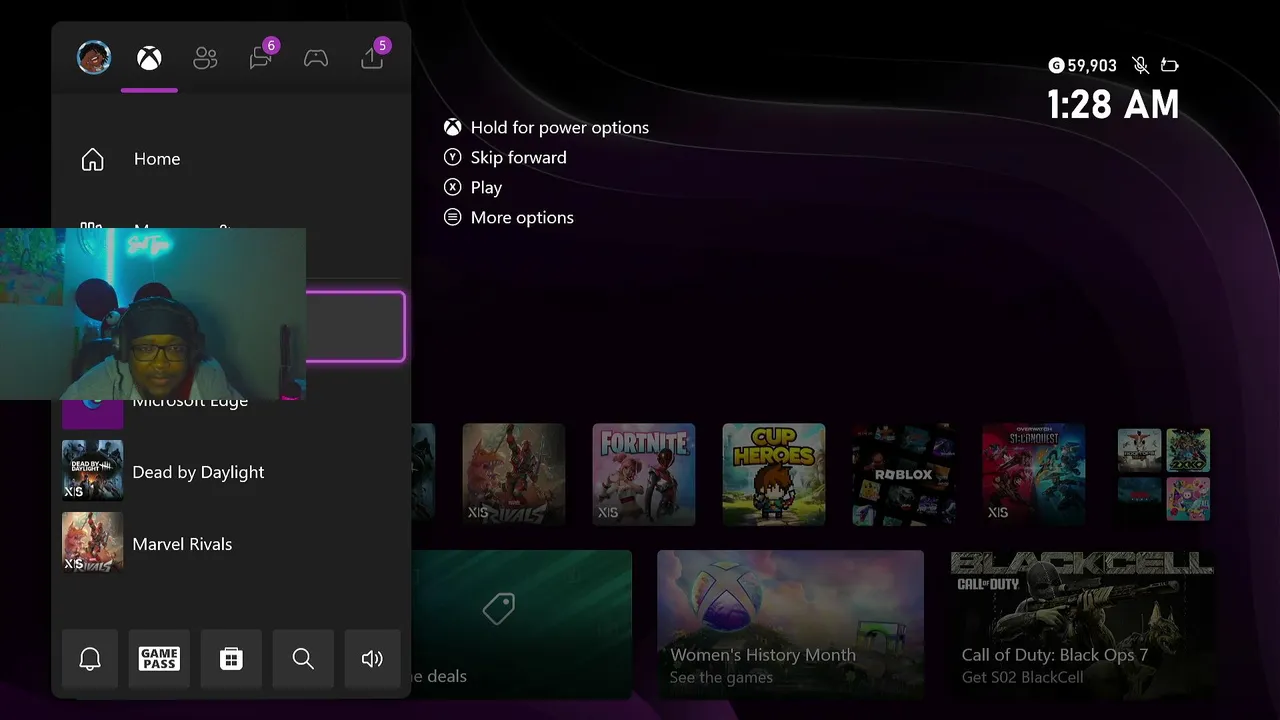
Task: Go to Home in the guide
Action: click(231, 159)
